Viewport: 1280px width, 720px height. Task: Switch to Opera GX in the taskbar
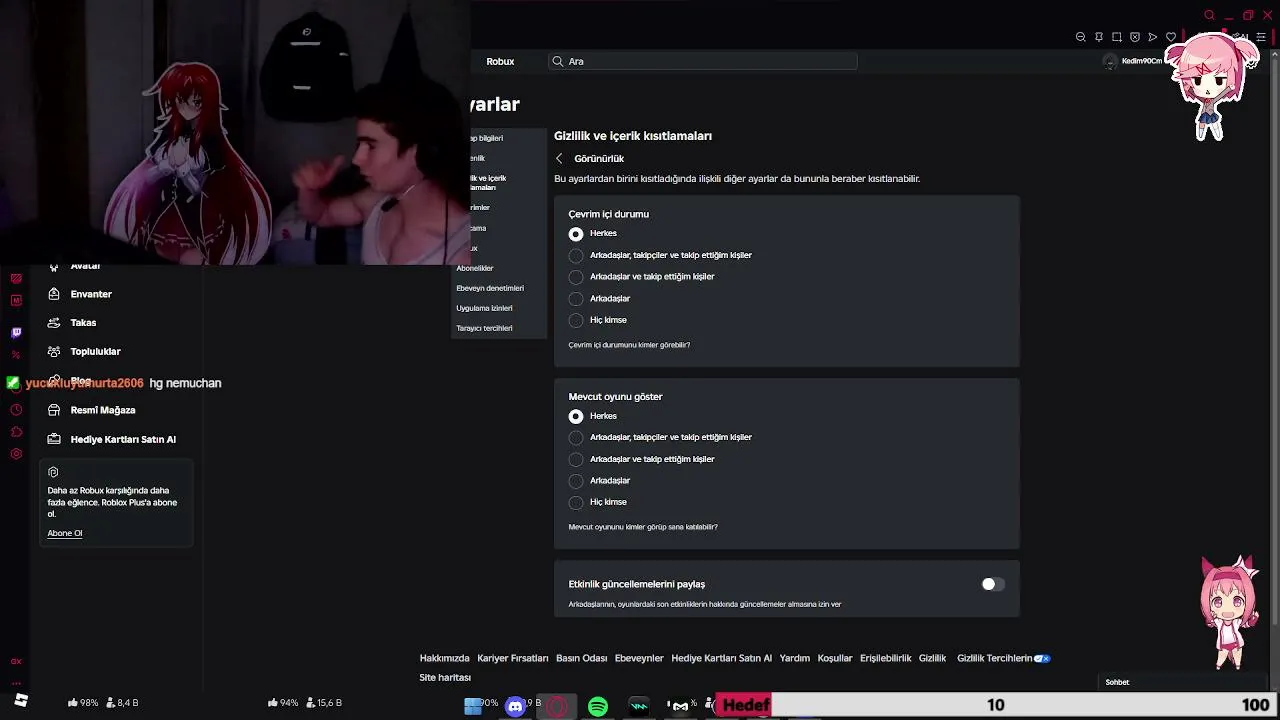point(557,707)
